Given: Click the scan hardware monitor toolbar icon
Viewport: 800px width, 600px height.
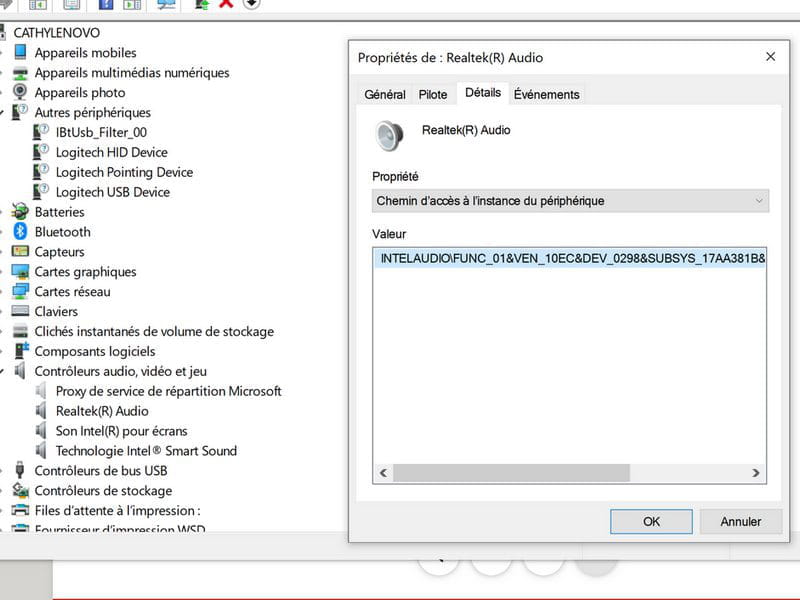Looking at the screenshot, I should [x=166, y=4].
